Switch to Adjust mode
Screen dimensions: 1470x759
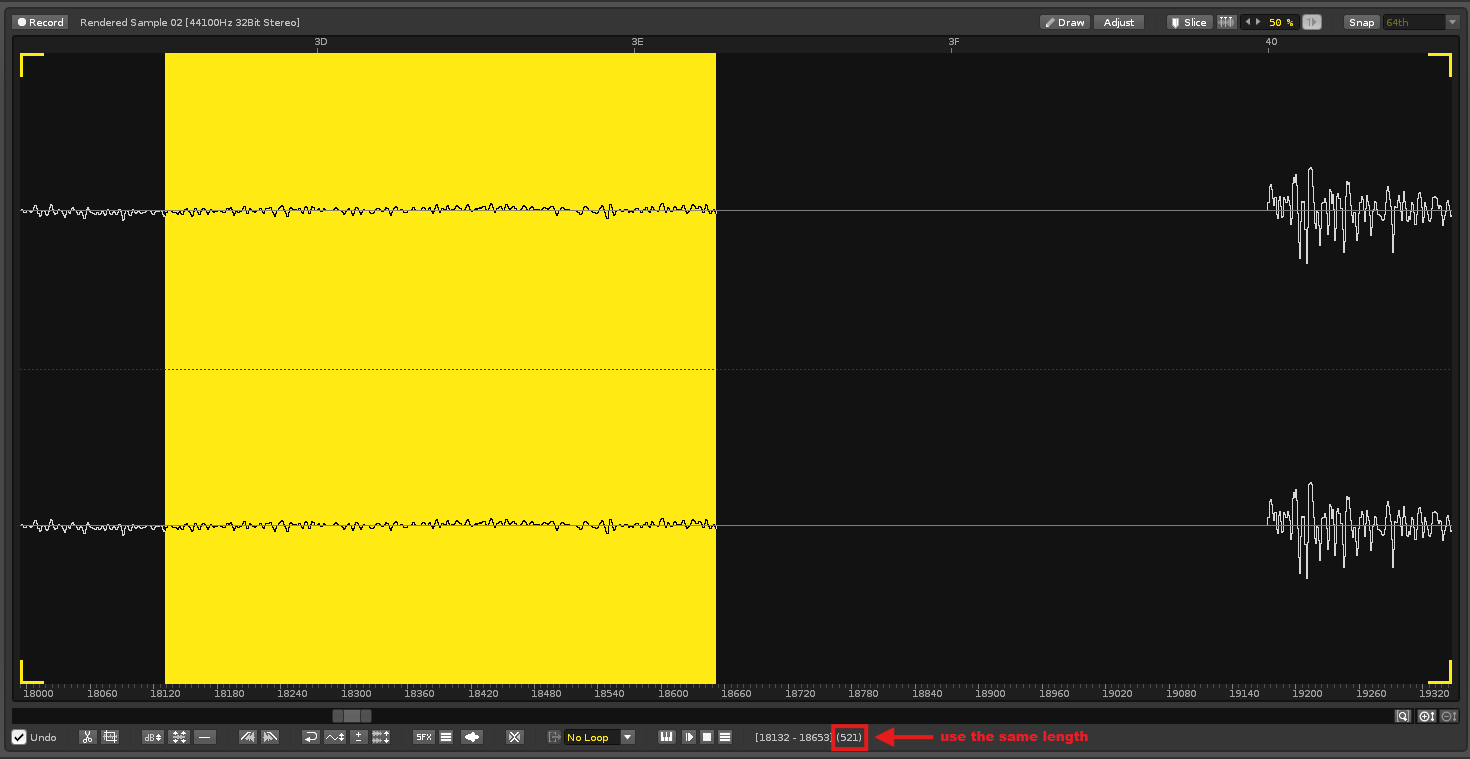1119,22
